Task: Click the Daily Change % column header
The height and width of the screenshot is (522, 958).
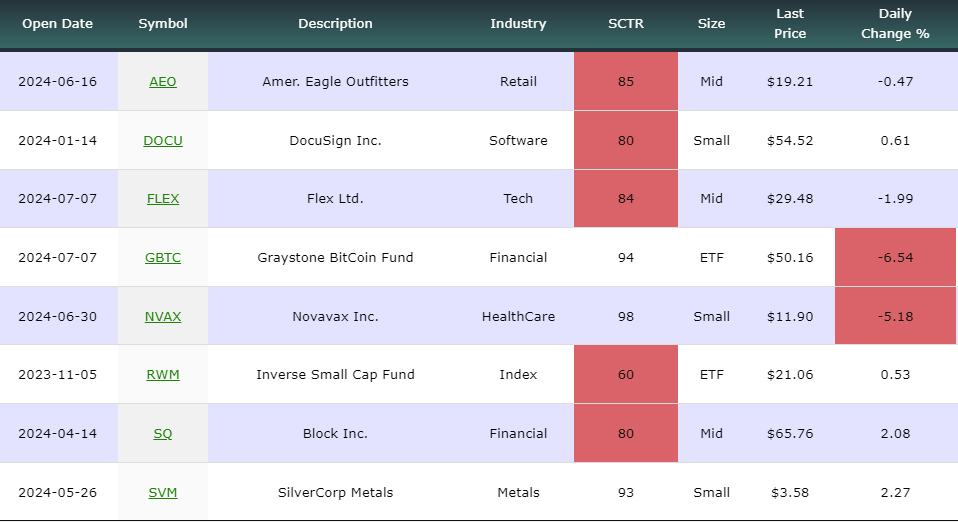Action: [895, 23]
